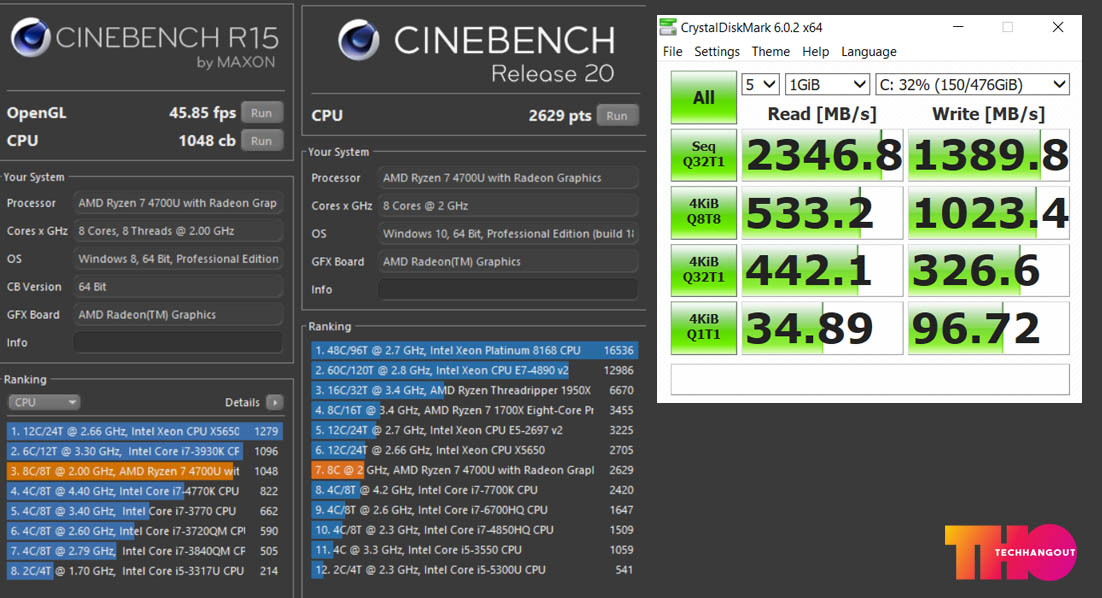1102x598 pixels.
Task: Run the OpenGL test in Cinebench R15
Action: click(261, 112)
